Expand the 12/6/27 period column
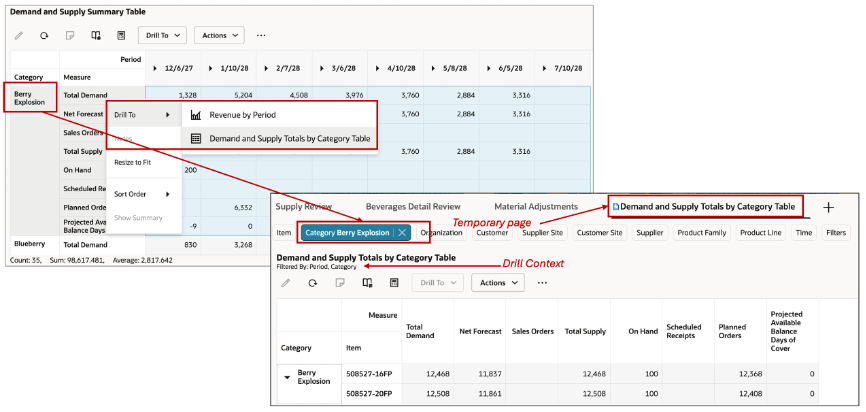 pos(156,68)
